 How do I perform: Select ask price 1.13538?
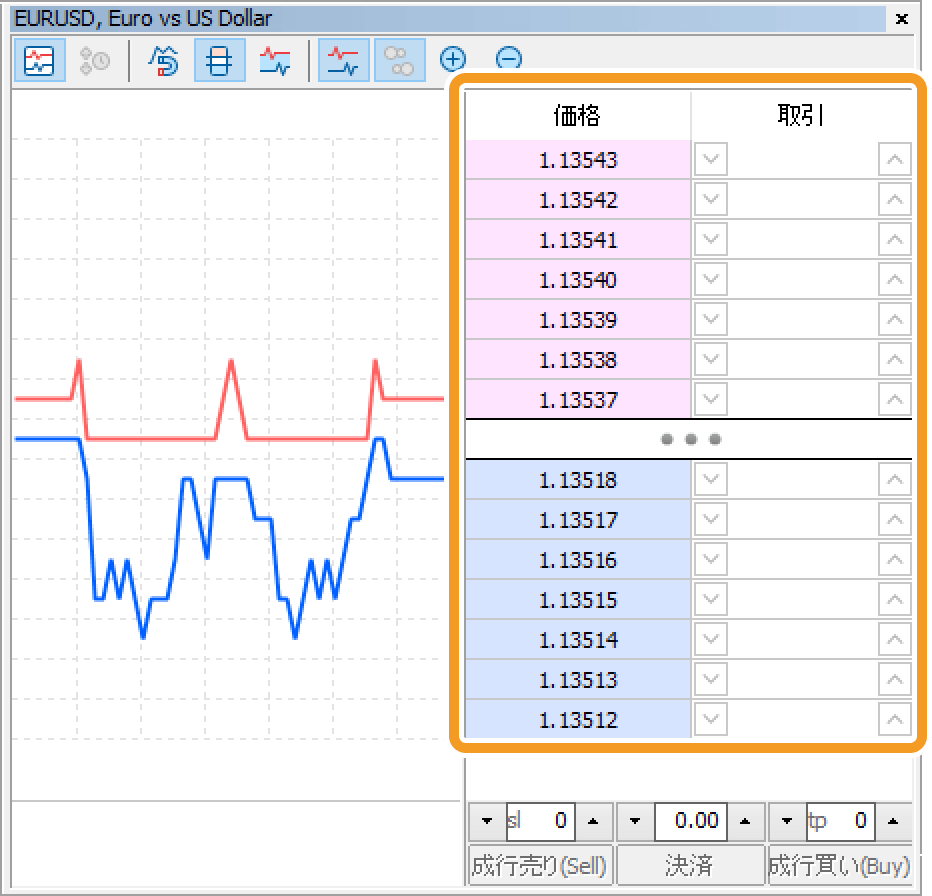578,360
